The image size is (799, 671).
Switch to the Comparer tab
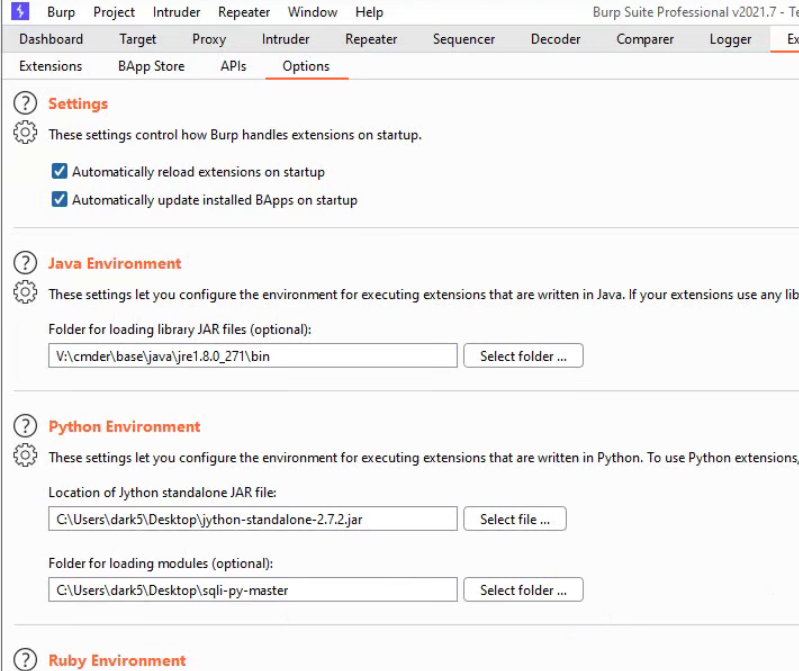point(645,39)
